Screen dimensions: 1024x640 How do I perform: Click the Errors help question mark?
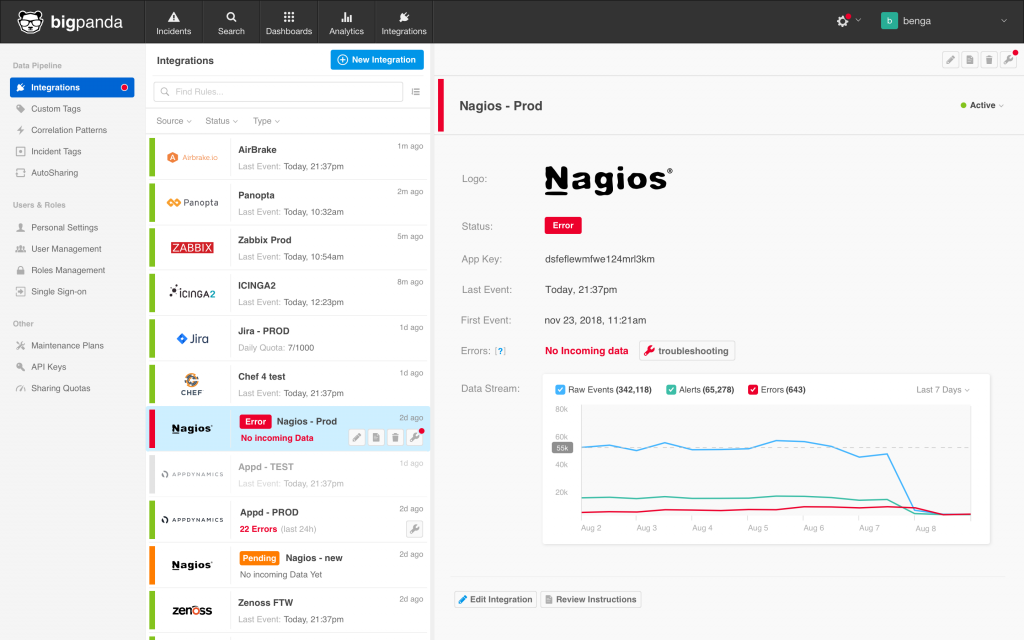pyautogui.click(x=500, y=351)
